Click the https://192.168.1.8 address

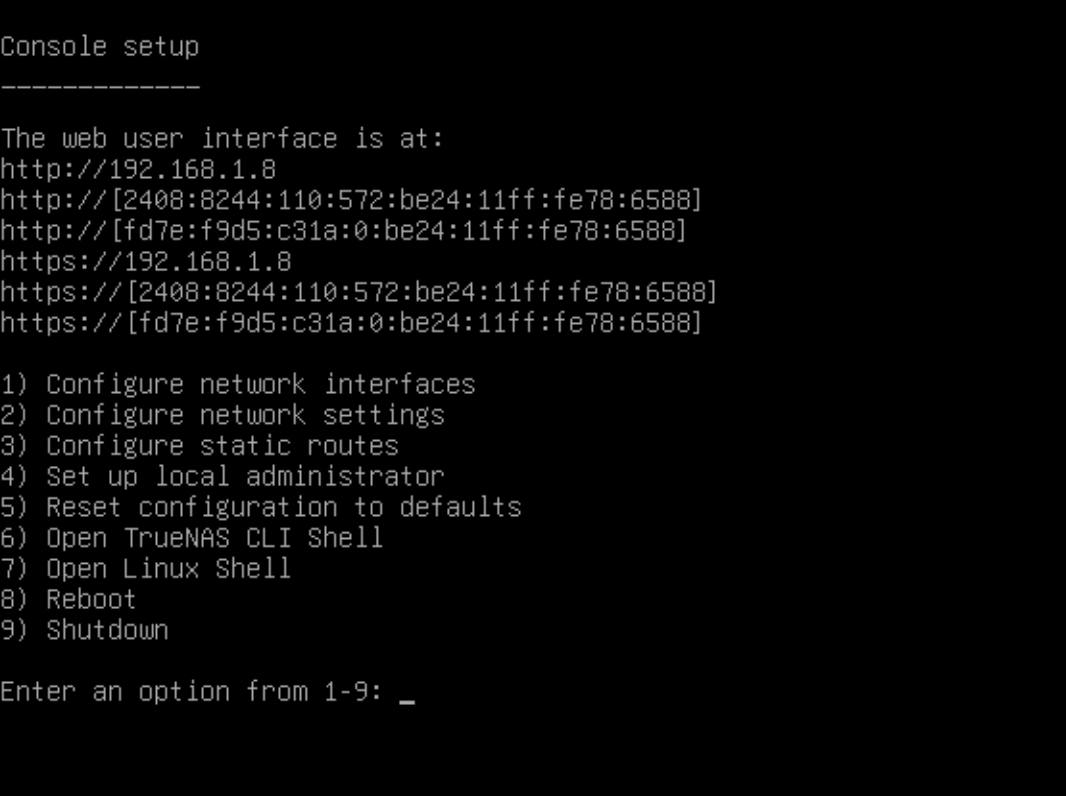pyautogui.click(x=146, y=262)
